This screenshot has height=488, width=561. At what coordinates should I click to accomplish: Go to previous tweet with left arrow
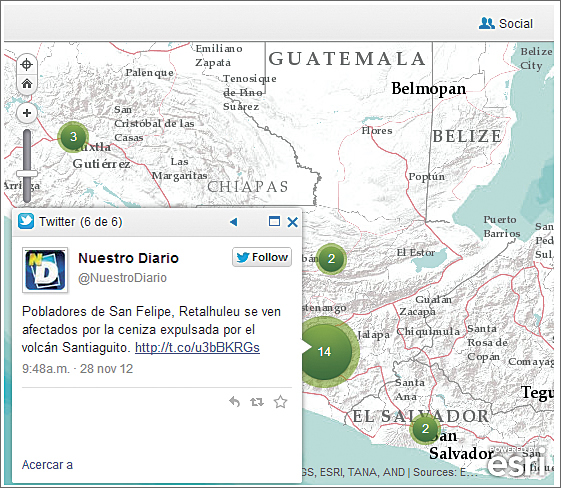coord(234,222)
